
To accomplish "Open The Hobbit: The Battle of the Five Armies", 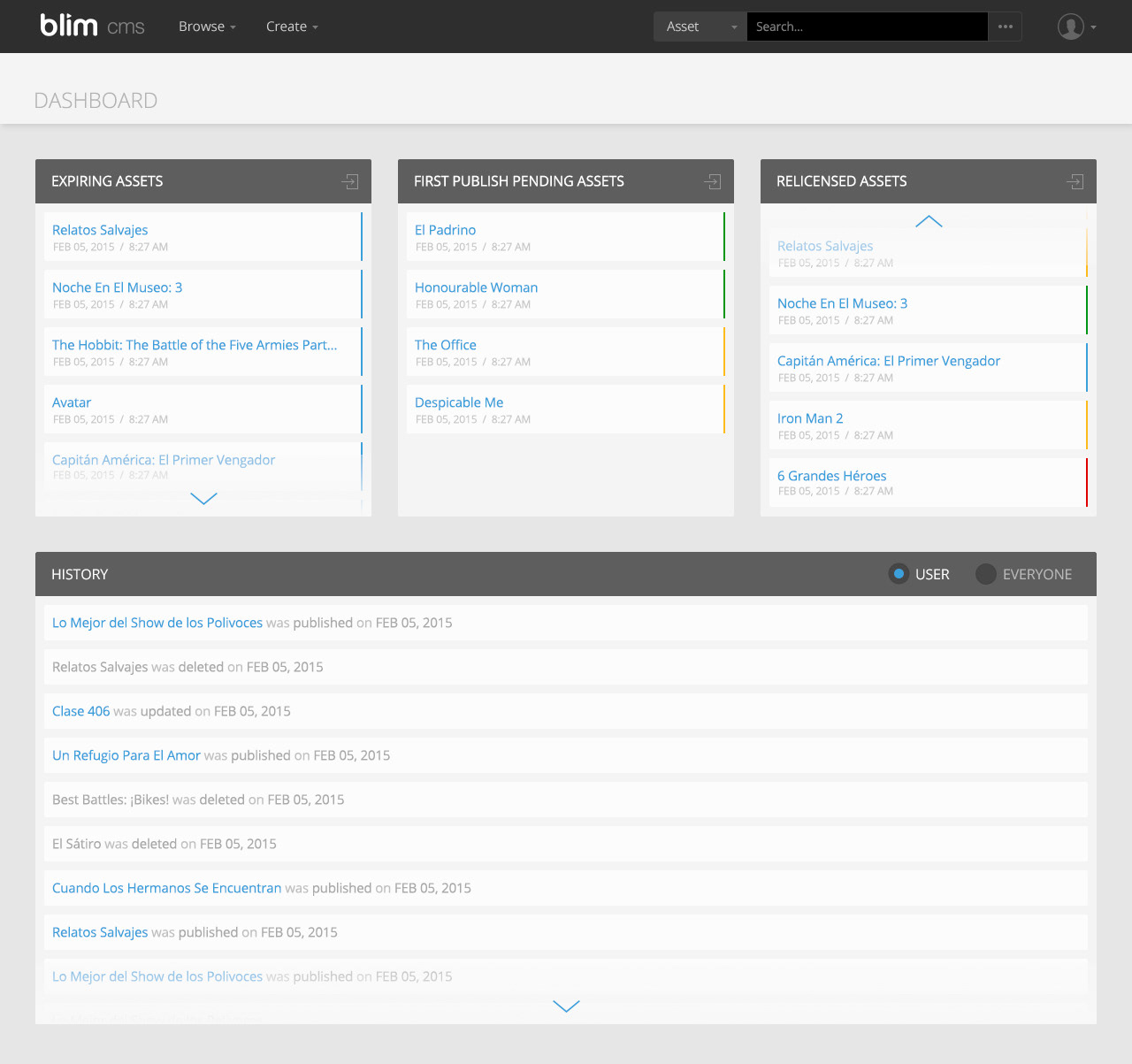I will click(x=195, y=345).
